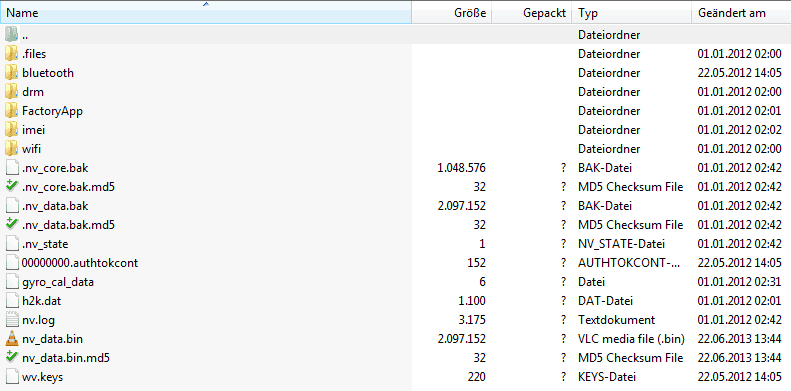Click the 'Textdokument' type cell

pyautogui.click(x=616, y=320)
